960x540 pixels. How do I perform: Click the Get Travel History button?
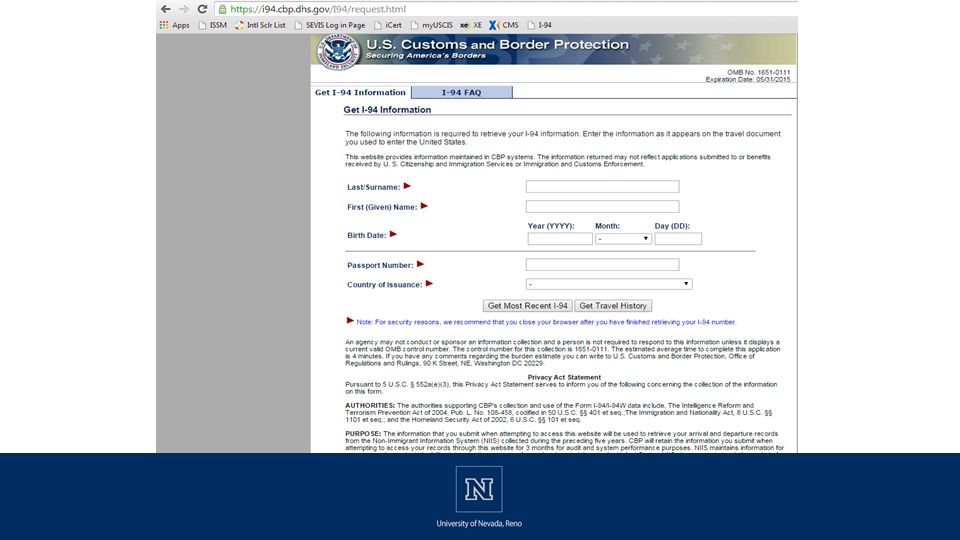pyautogui.click(x=613, y=306)
